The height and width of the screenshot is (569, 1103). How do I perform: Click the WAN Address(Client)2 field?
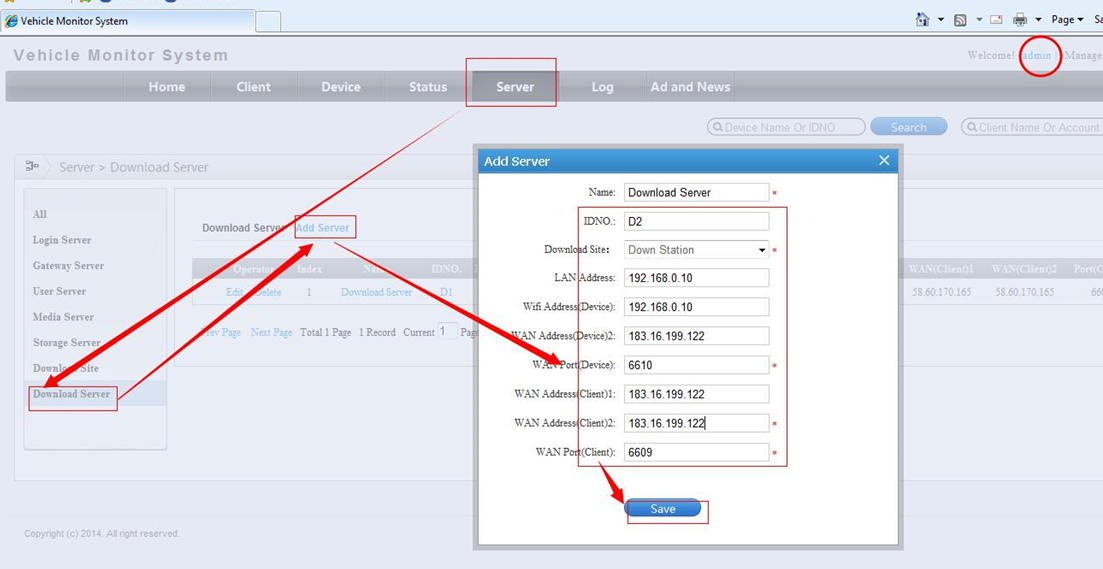[696, 423]
